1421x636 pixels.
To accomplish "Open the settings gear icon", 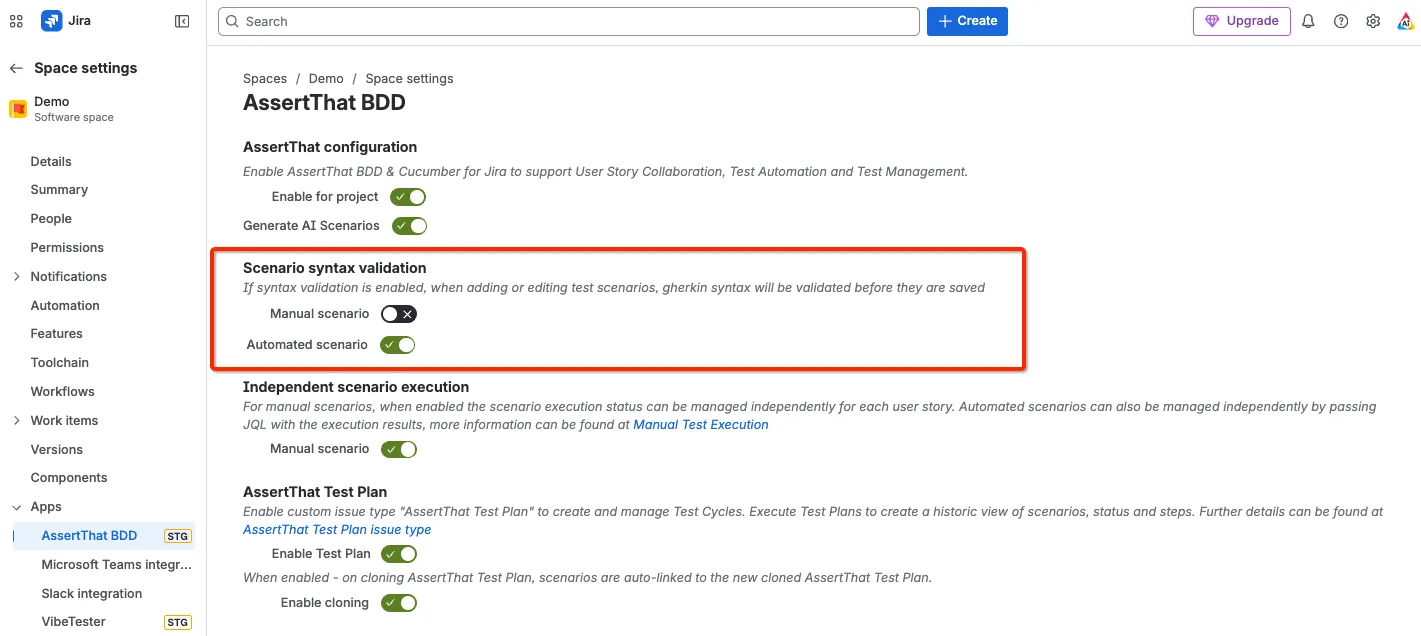I will coord(1373,21).
